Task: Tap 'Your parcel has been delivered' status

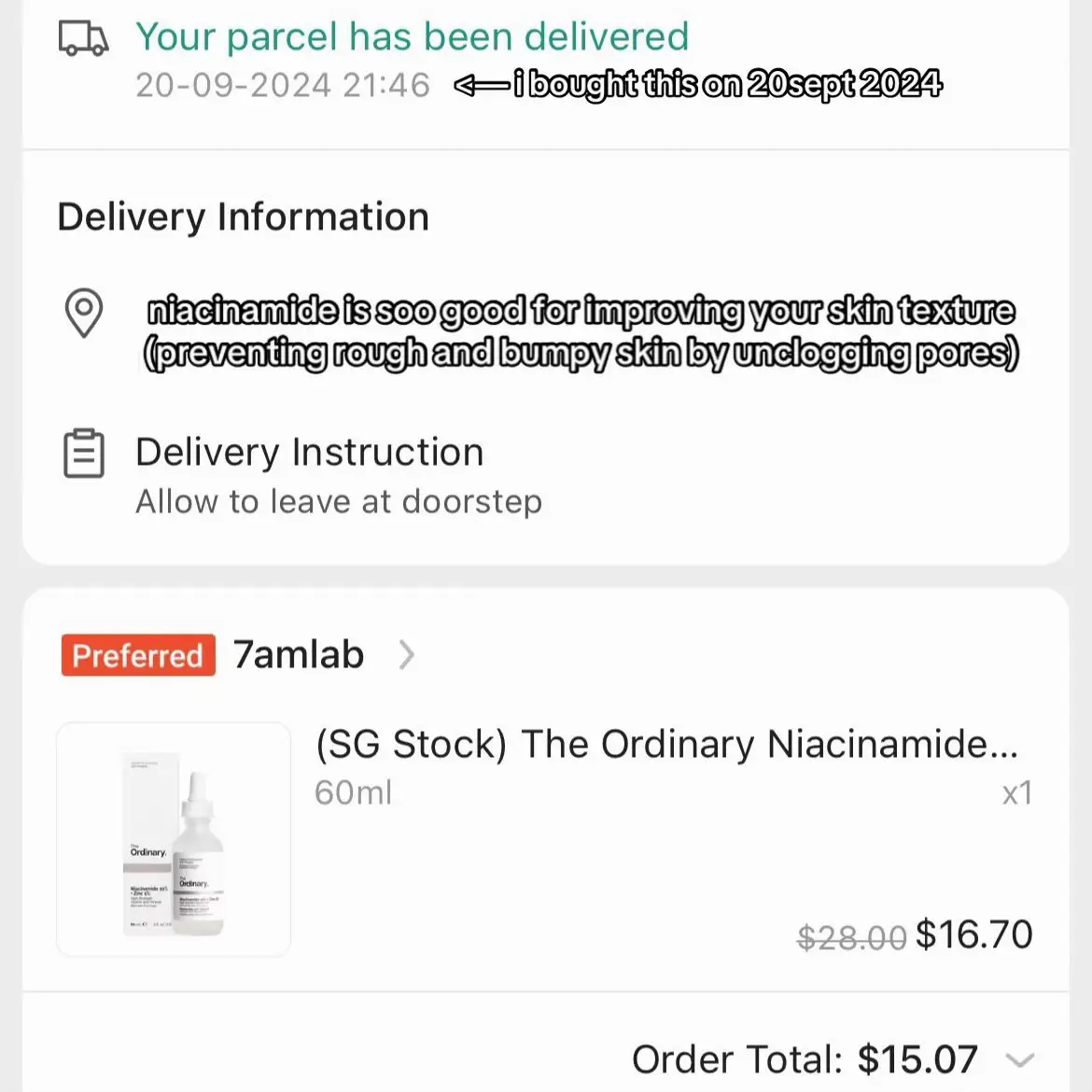Action: point(413,37)
